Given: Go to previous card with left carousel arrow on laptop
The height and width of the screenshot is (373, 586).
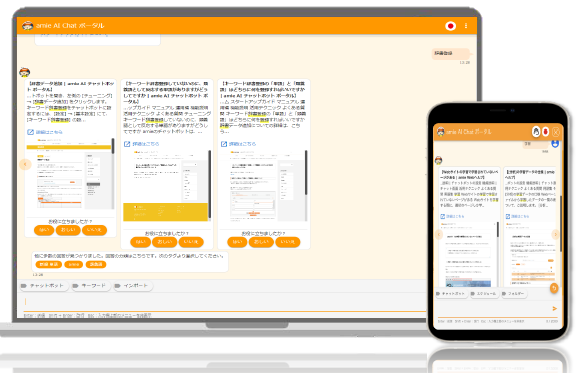Looking at the screenshot, I should click(x=25, y=164).
